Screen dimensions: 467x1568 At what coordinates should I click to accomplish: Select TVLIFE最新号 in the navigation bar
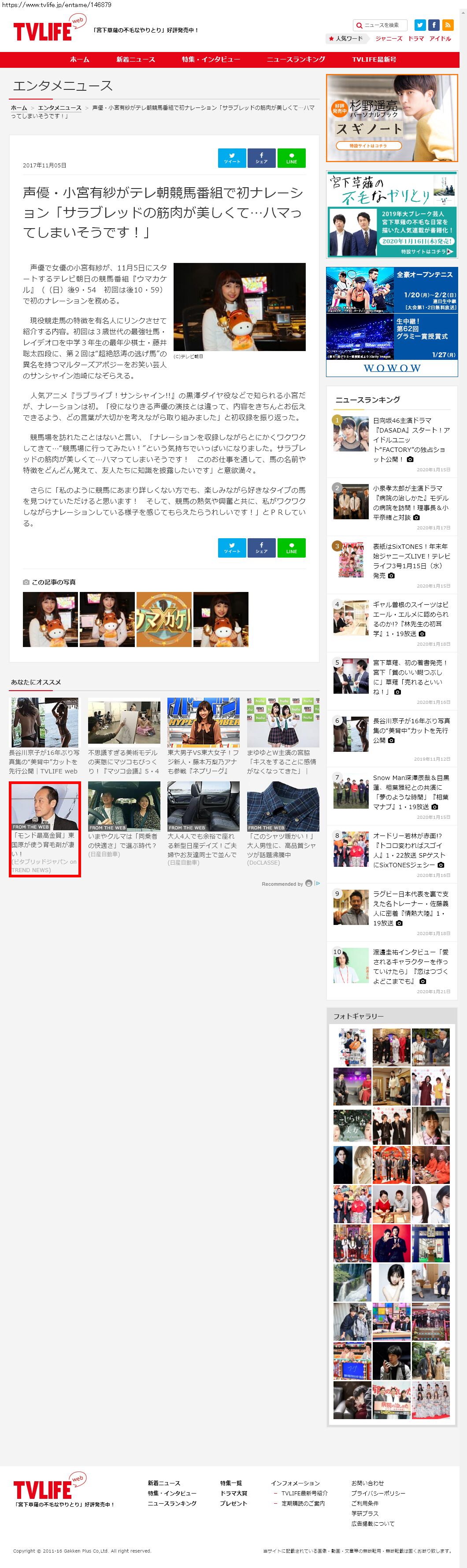tap(374, 59)
